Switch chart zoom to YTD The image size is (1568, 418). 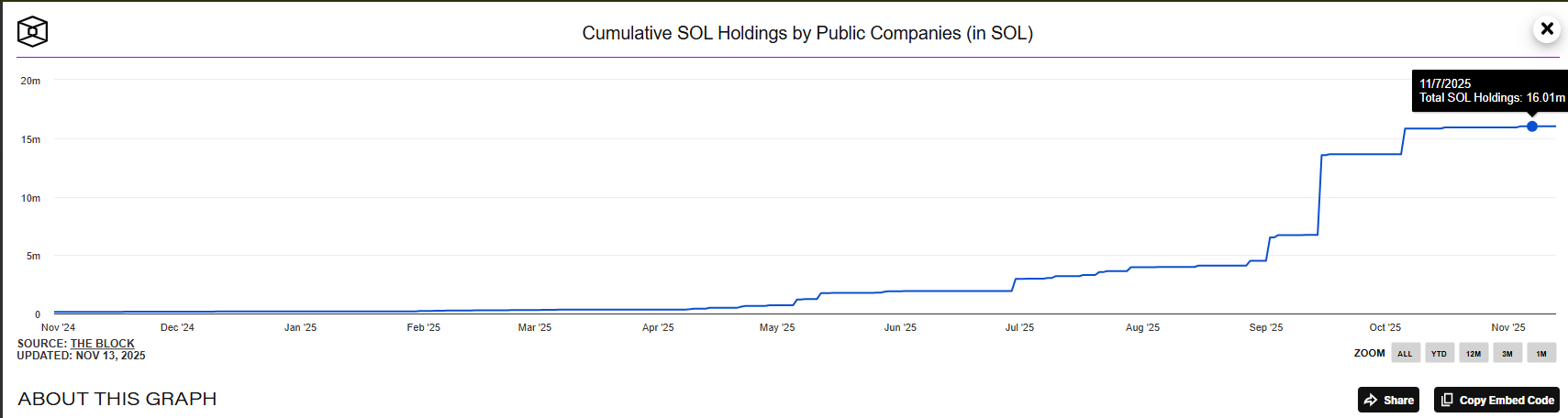[x=1439, y=353]
